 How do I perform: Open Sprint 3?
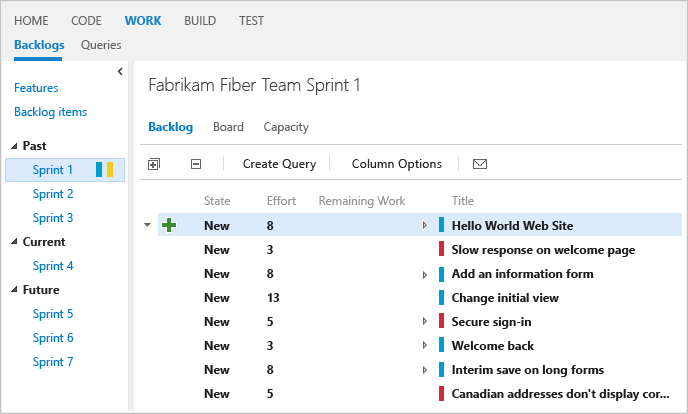click(x=53, y=218)
